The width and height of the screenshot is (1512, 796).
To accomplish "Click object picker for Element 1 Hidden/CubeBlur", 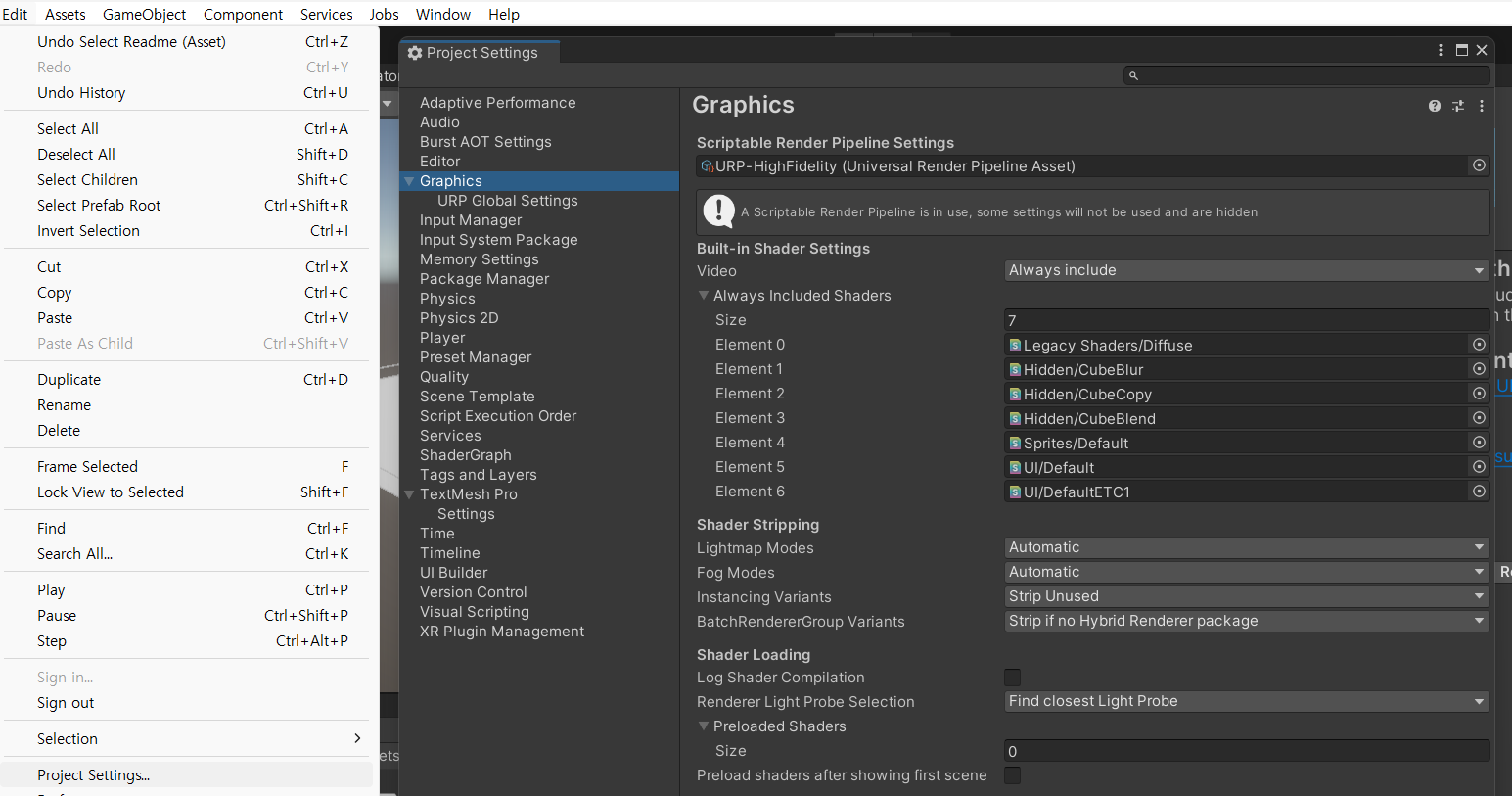I will pyautogui.click(x=1479, y=369).
